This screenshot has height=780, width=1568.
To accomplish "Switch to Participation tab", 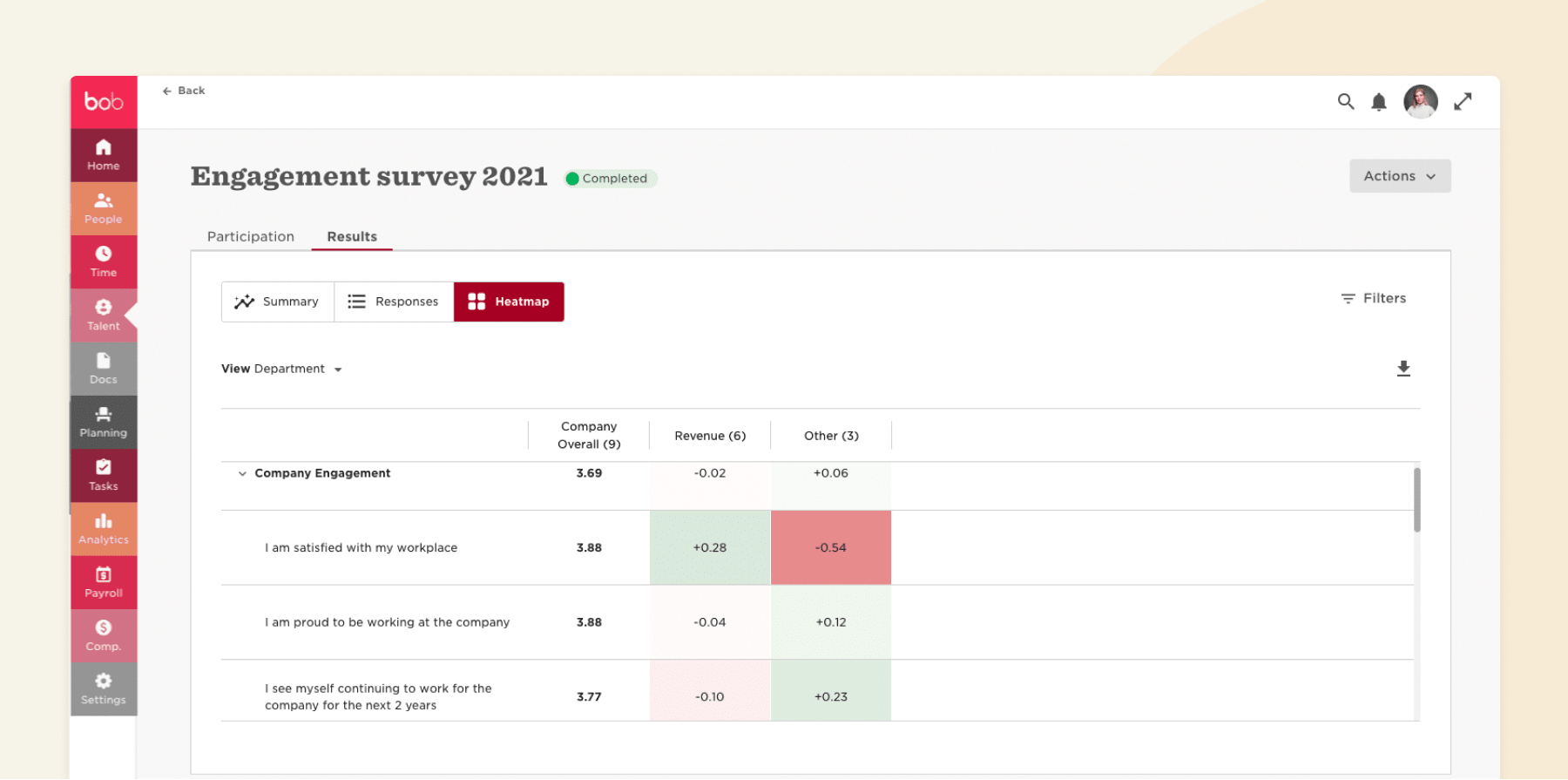I will (251, 236).
